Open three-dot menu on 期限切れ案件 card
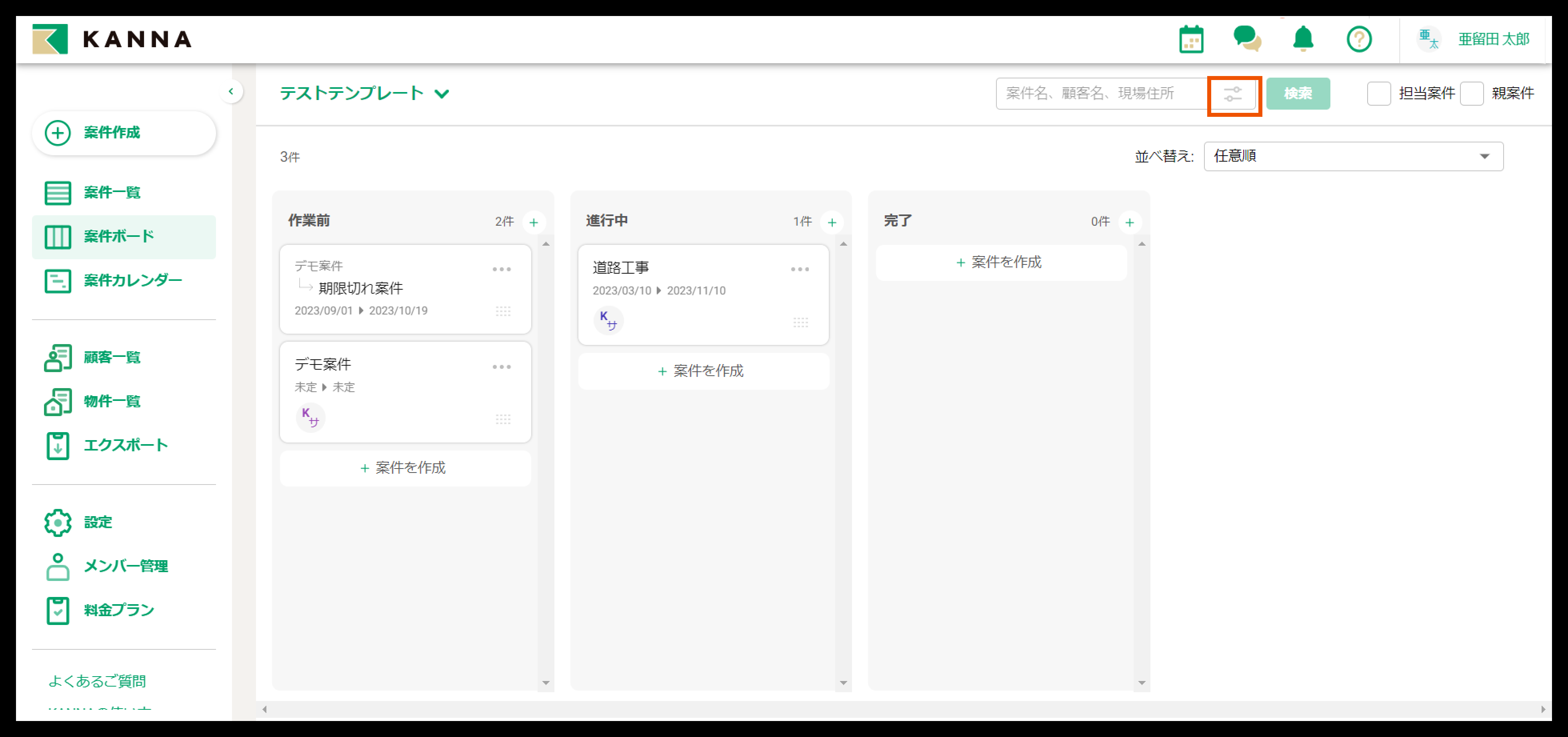Viewport: 1568px width, 737px height. pyautogui.click(x=502, y=269)
